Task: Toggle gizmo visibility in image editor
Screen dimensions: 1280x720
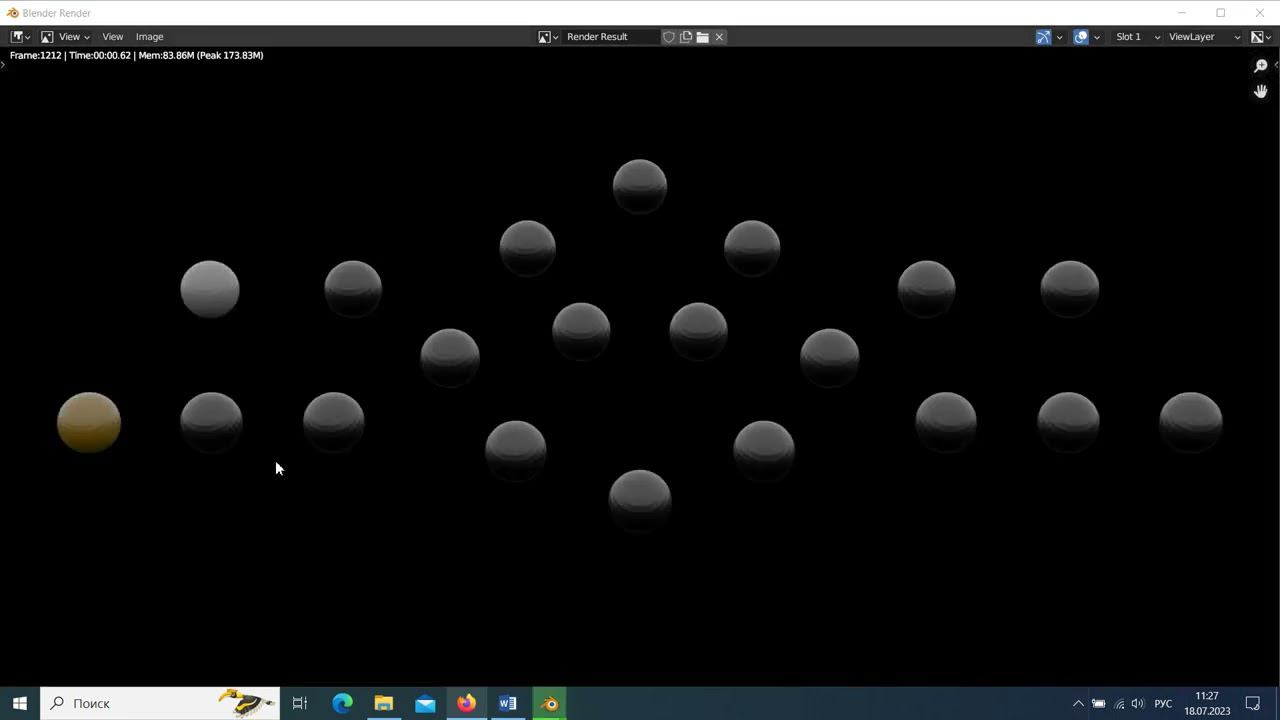Action: (x=1043, y=37)
